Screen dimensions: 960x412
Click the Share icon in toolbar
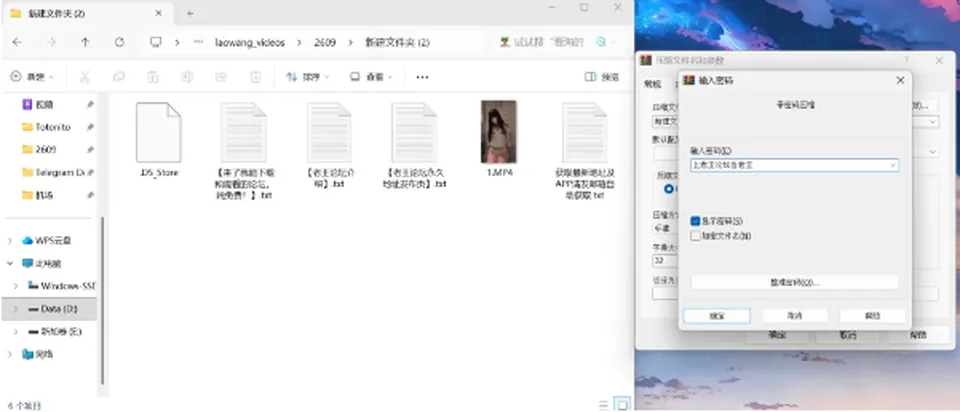point(221,77)
